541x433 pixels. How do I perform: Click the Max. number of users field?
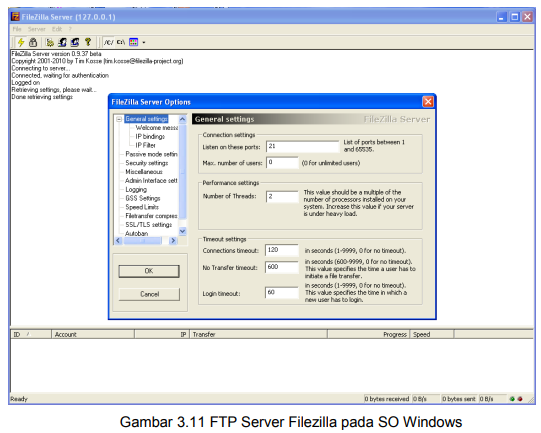pyautogui.click(x=282, y=162)
